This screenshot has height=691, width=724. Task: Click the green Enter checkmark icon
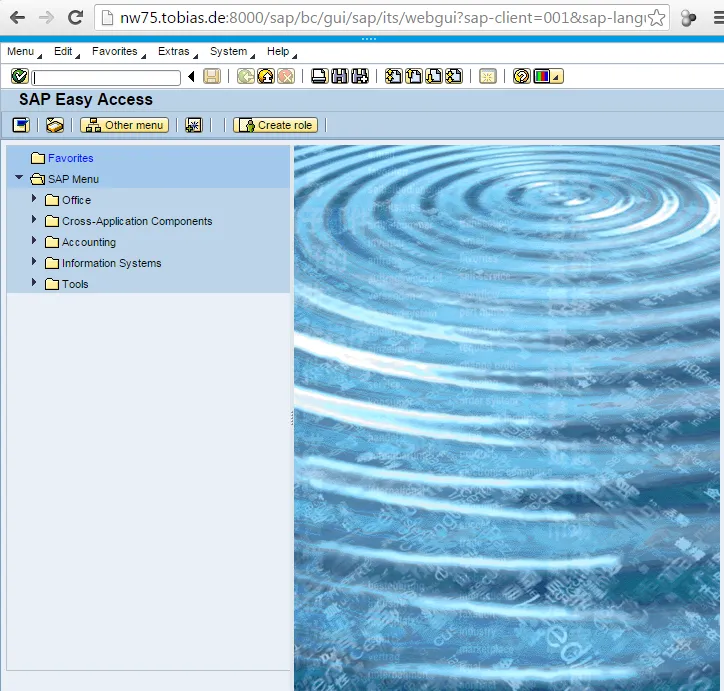[18, 77]
